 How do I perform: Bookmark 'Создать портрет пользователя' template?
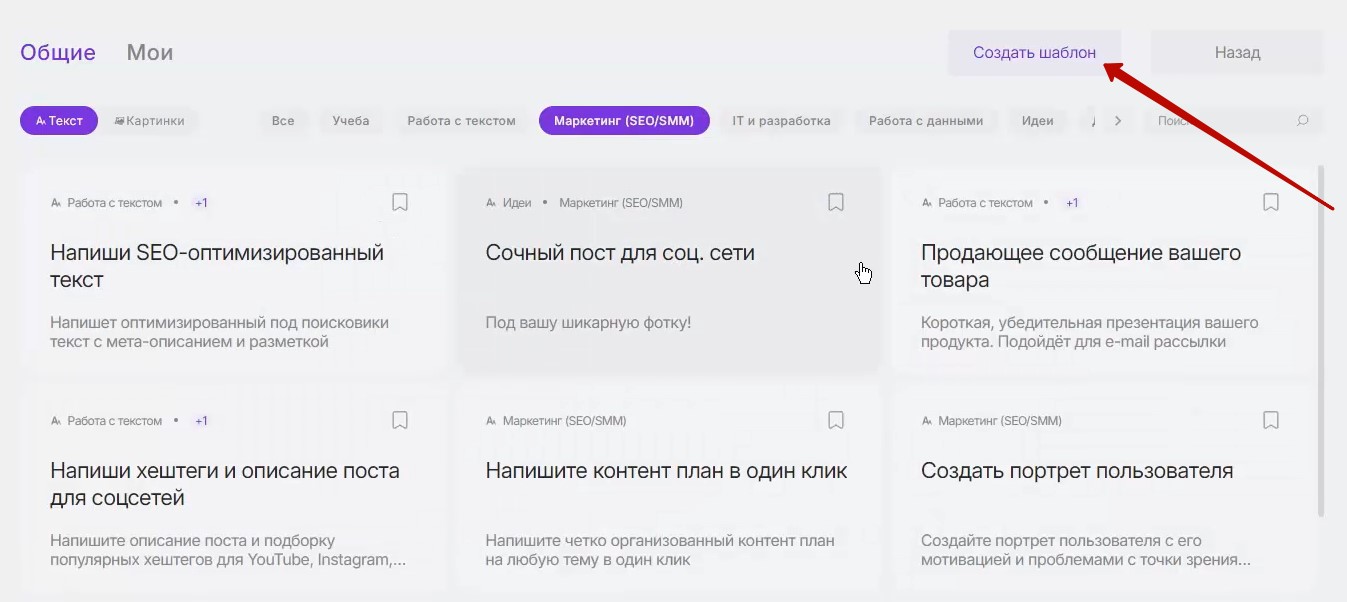[x=1271, y=421]
